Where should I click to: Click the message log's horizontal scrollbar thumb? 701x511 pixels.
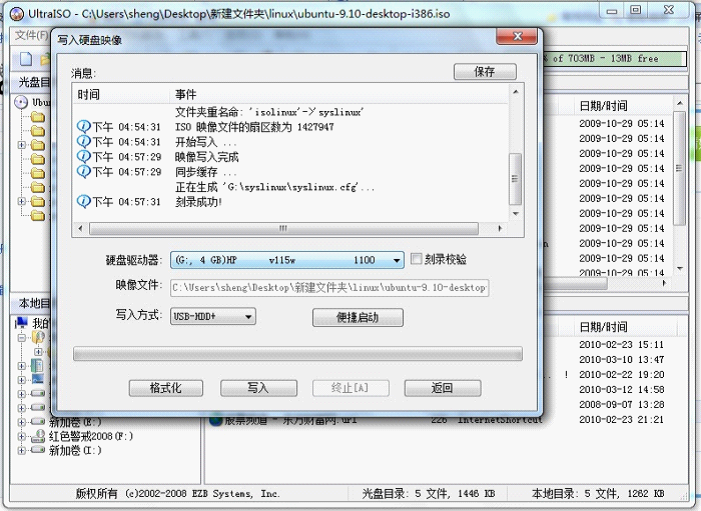(283, 228)
